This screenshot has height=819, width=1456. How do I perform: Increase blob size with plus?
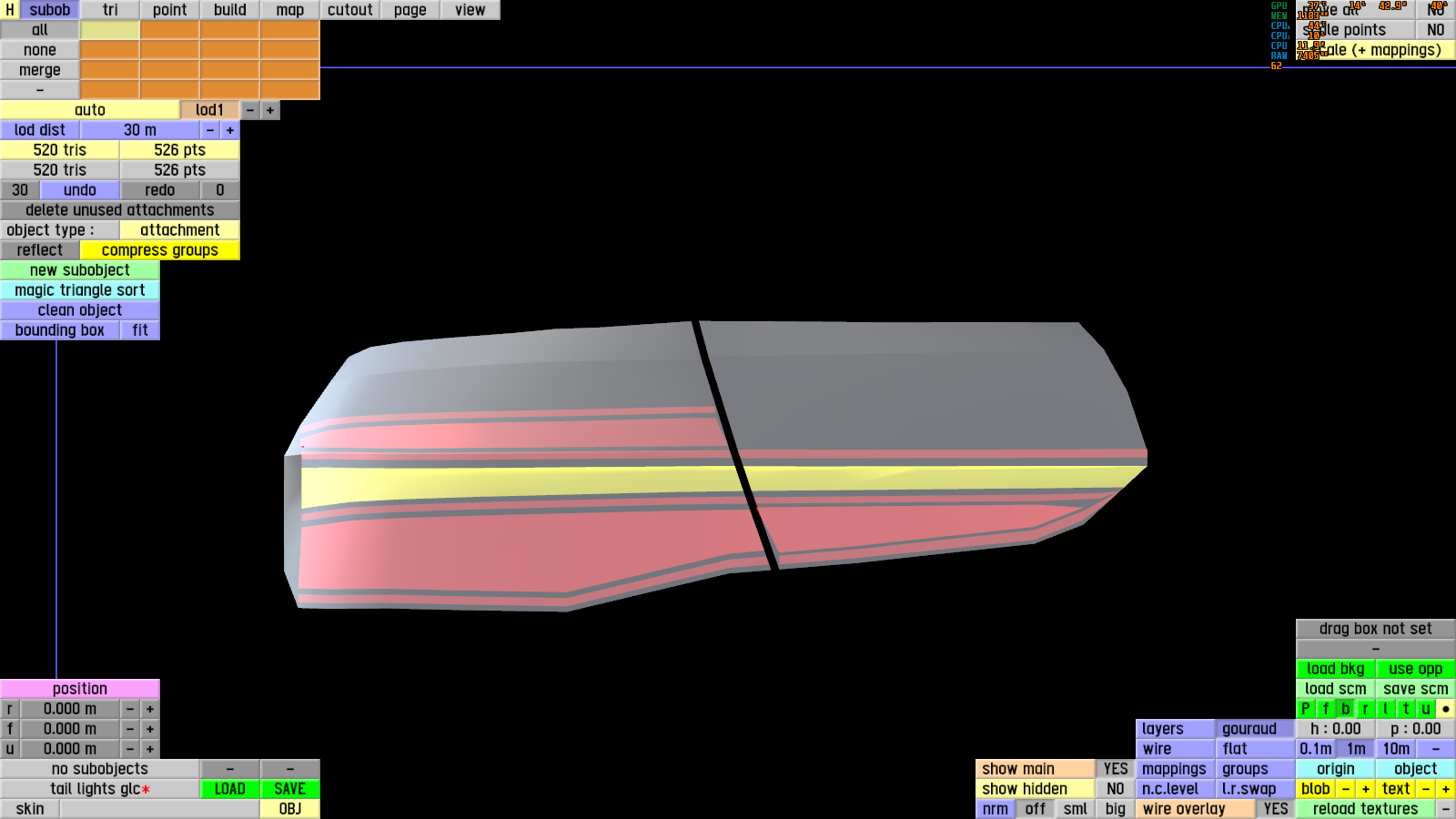click(x=1366, y=789)
